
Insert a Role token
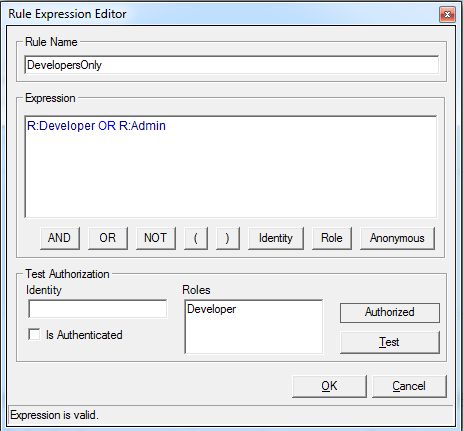pyautogui.click(x=332, y=238)
